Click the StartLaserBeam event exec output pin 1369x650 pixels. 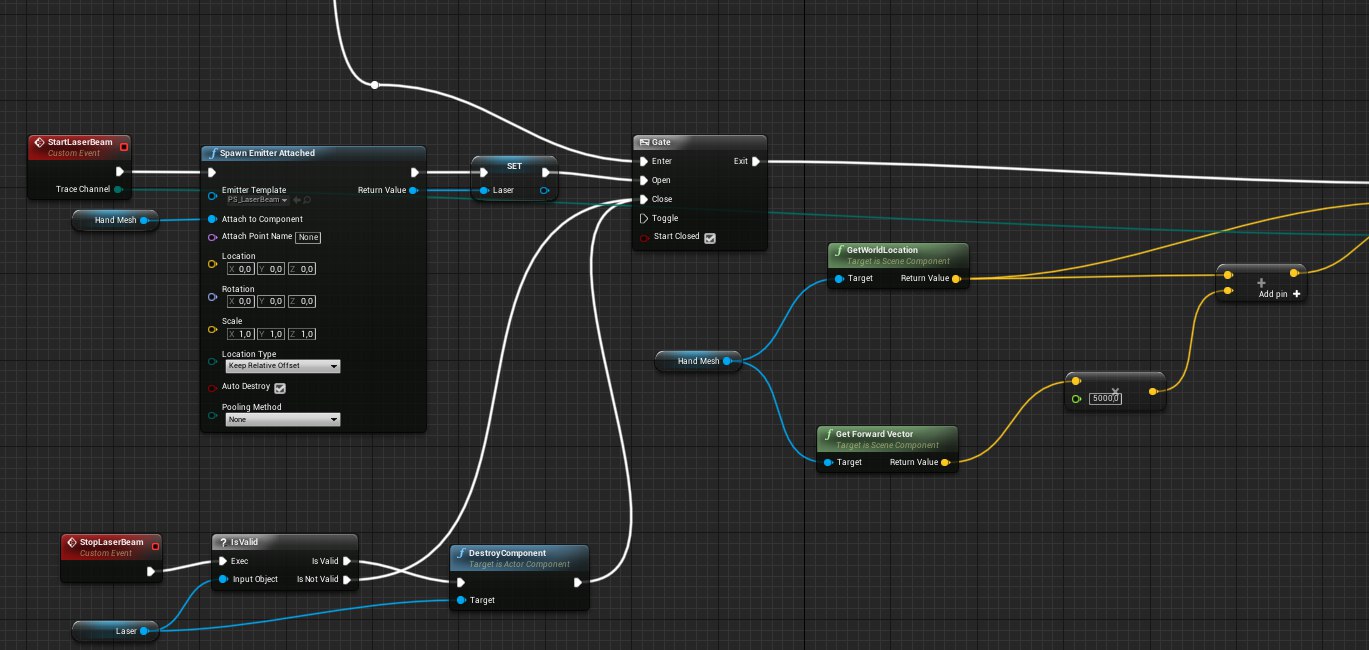coord(120,171)
